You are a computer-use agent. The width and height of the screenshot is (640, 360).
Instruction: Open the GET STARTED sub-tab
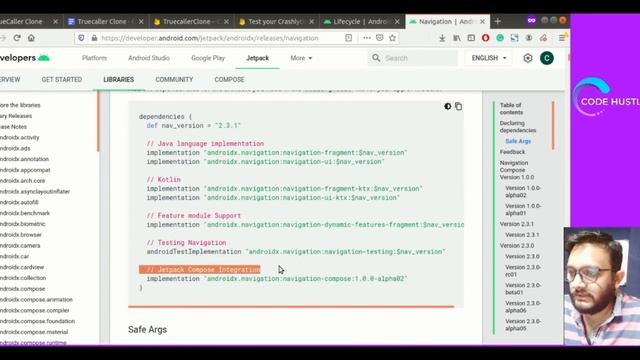click(x=62, y=80)
